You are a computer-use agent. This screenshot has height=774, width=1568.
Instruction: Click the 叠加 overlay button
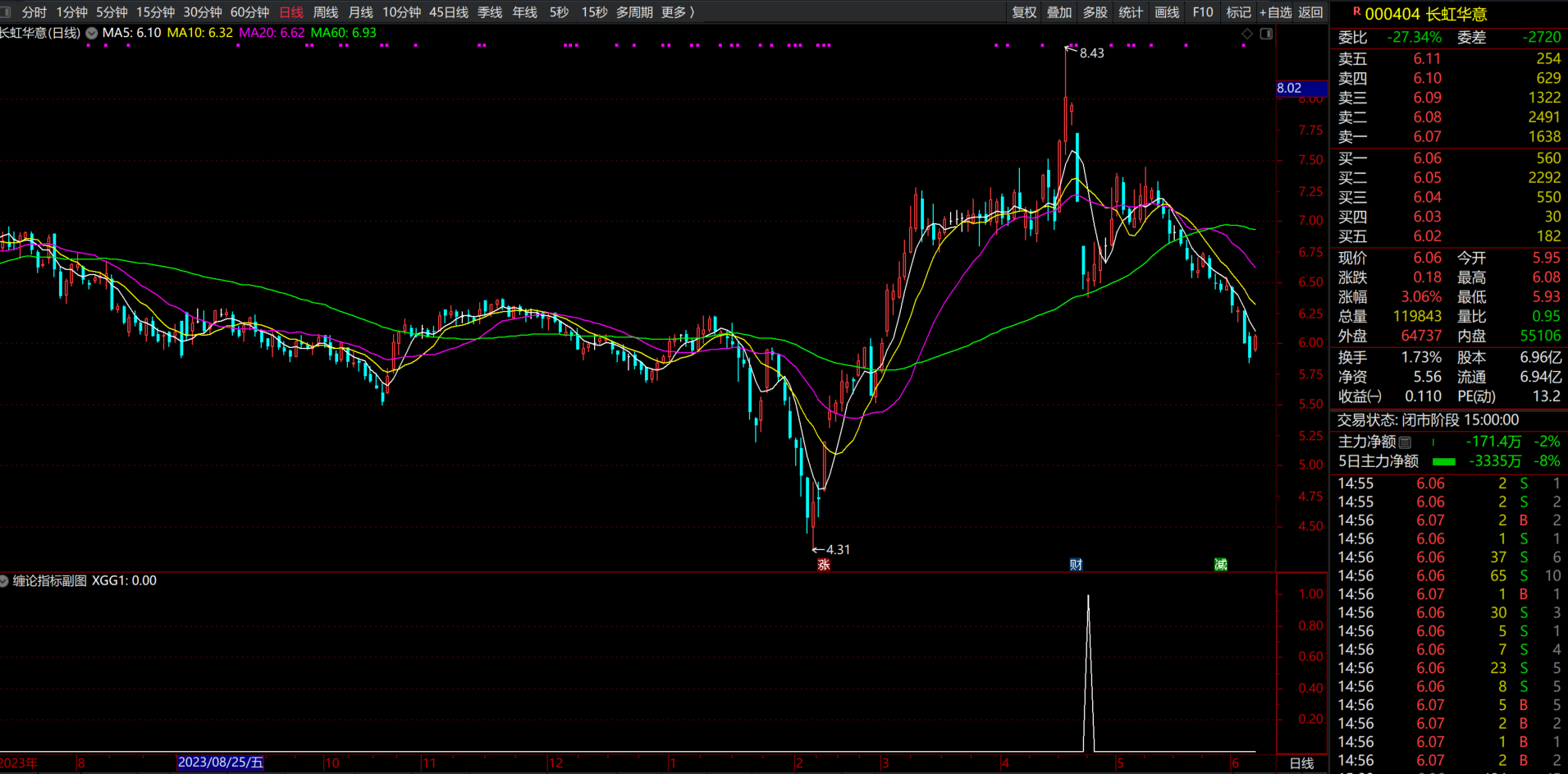[x=1059, y=12]
